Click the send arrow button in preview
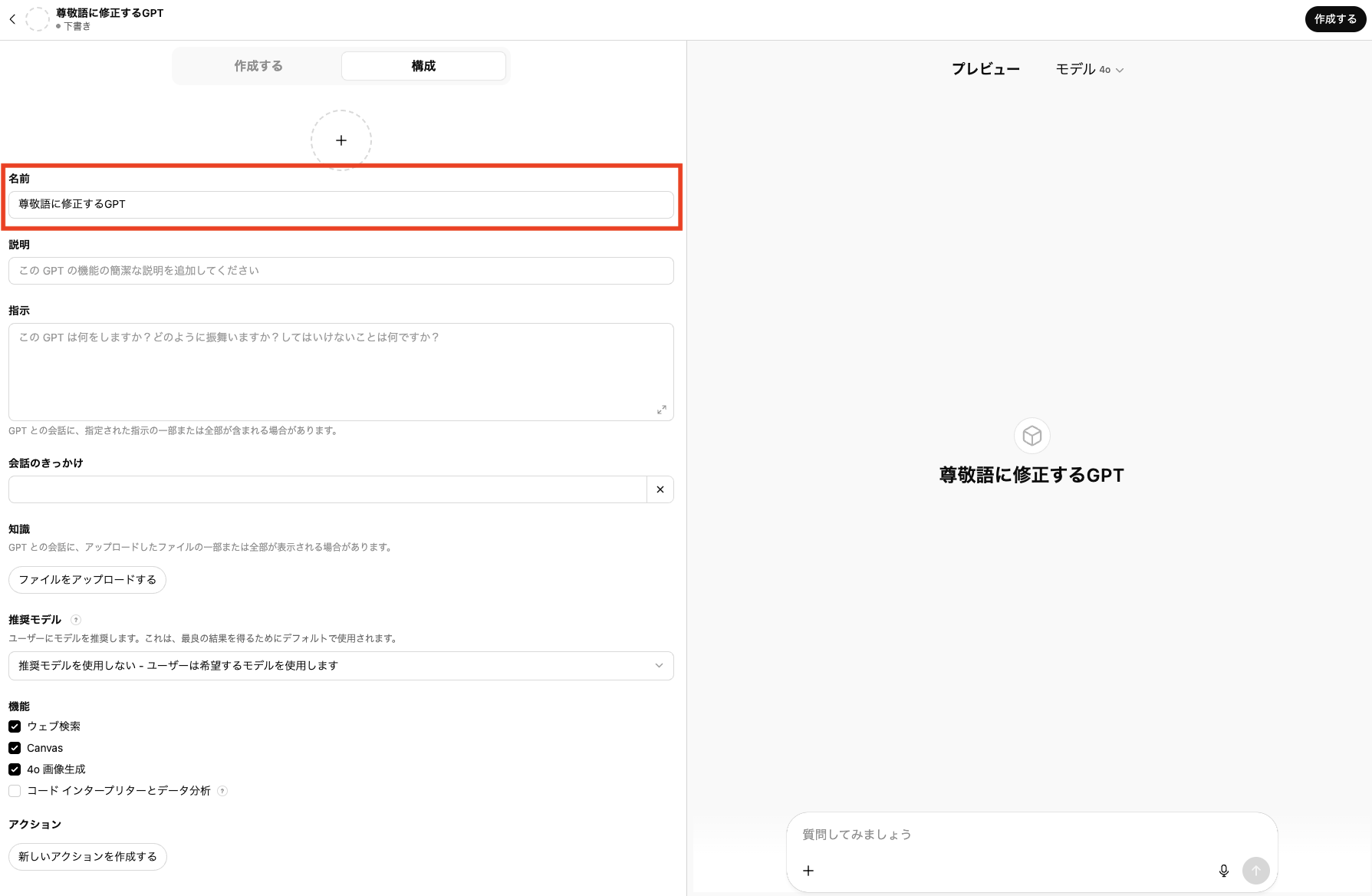Viewport: 1372px width, 896px height. (1256, 871)
